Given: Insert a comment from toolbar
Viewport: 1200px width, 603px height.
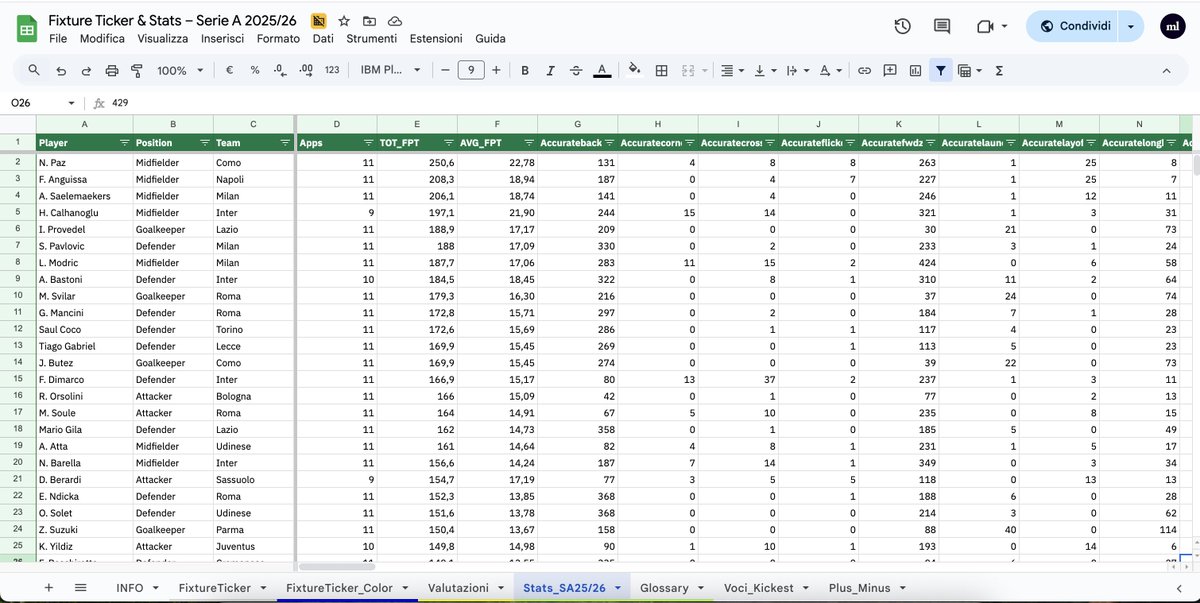Looking at the screenshot, I should [x=889, y=70].
